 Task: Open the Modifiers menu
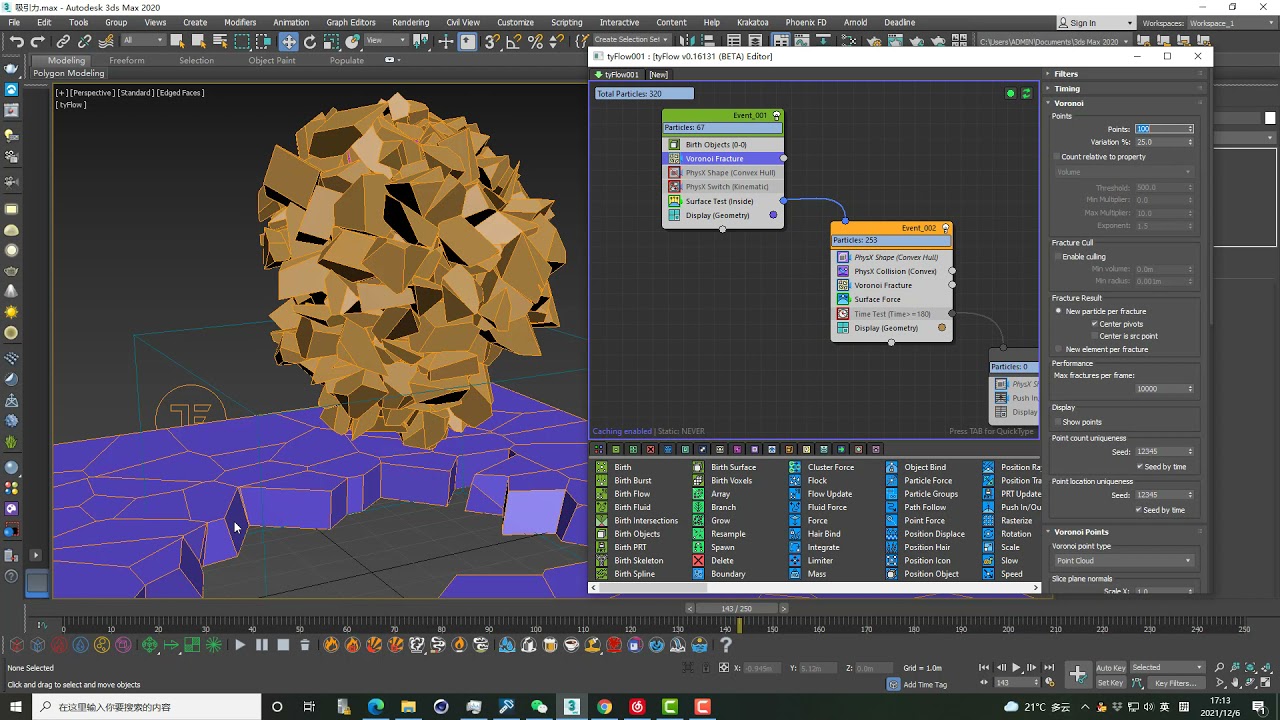pyautogui.click(x=240, y=22)
